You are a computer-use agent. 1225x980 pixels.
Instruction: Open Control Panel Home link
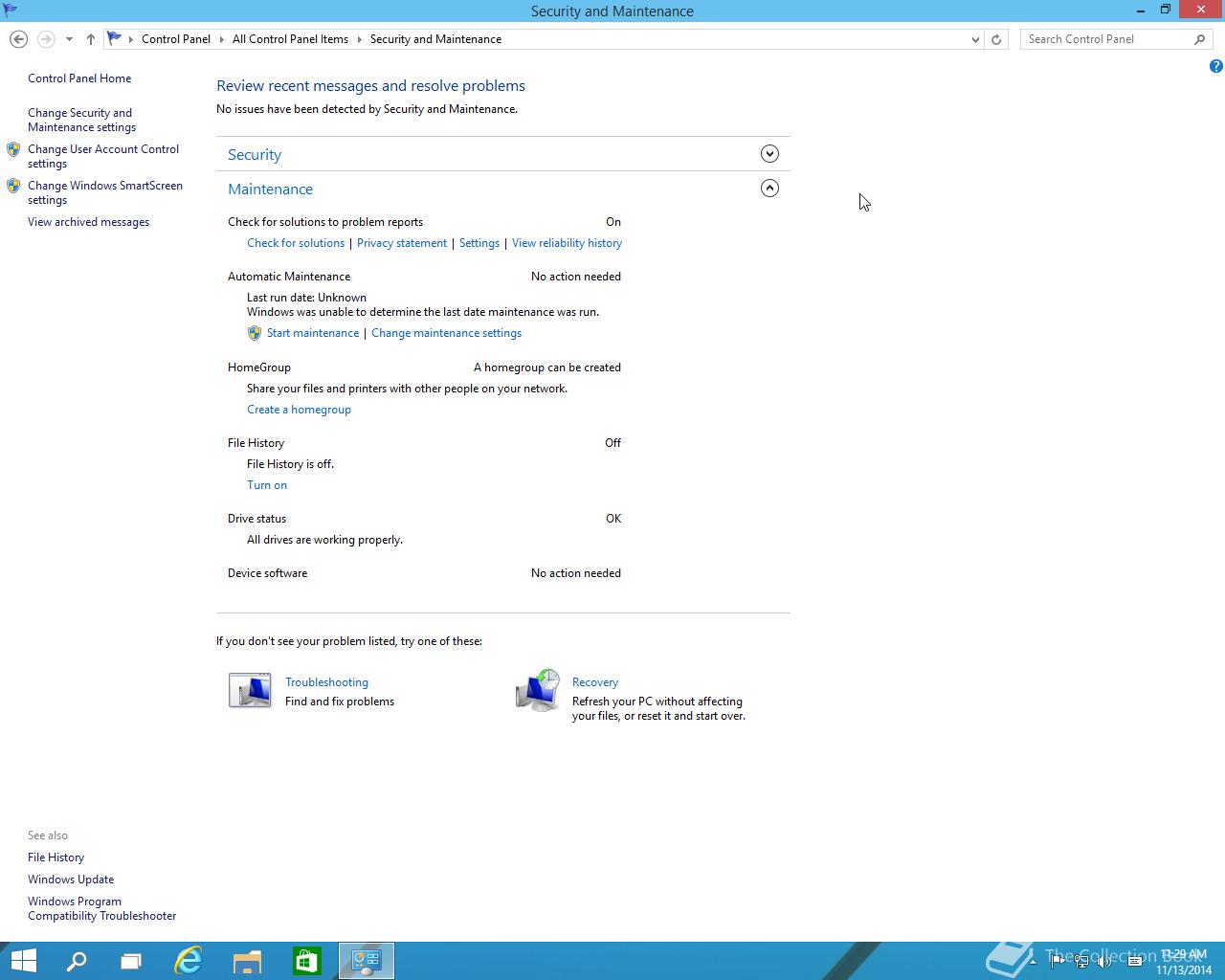point(79,78)
